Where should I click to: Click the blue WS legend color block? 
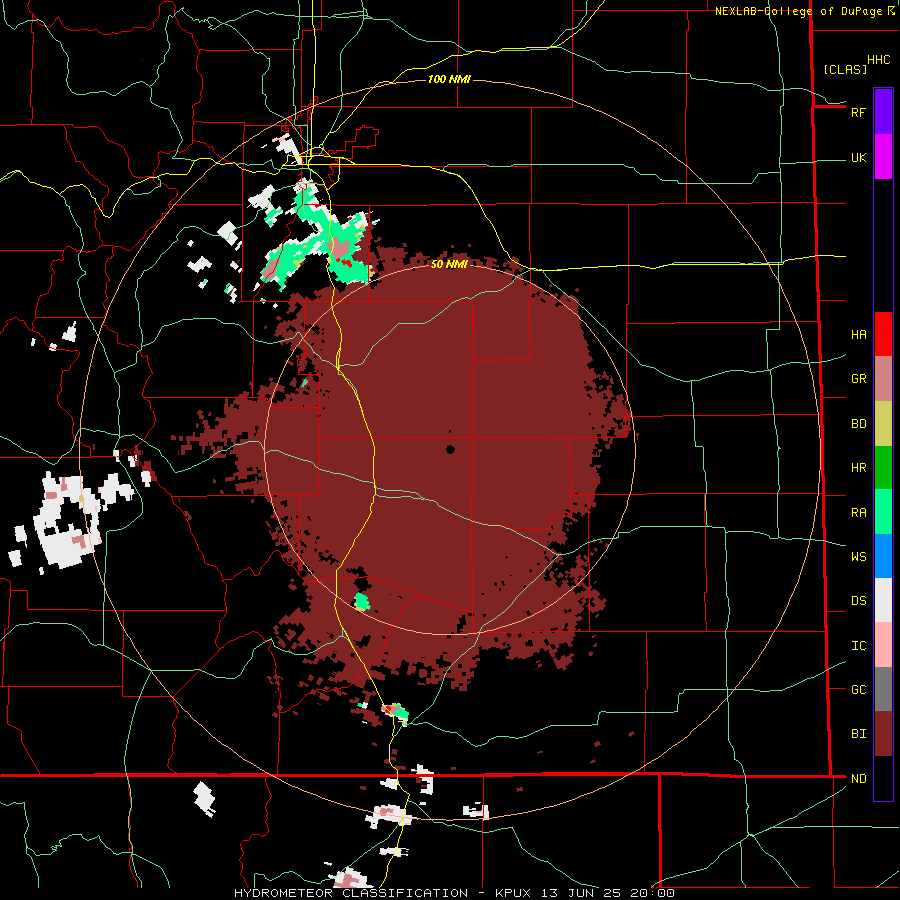(883, 556)
